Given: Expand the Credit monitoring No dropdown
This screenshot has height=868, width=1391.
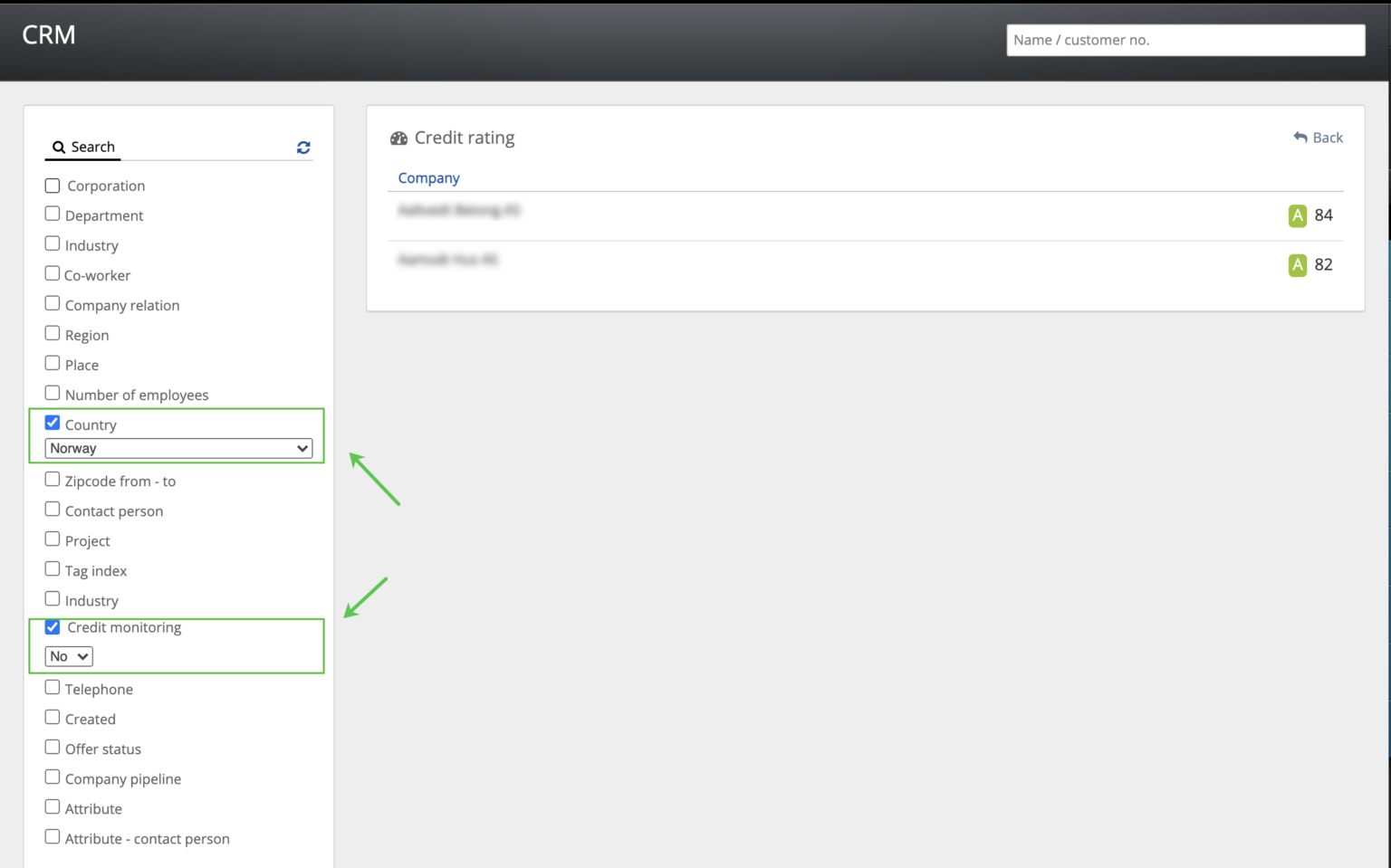Looking at the screenshot, I should click(x=69, y=656).
